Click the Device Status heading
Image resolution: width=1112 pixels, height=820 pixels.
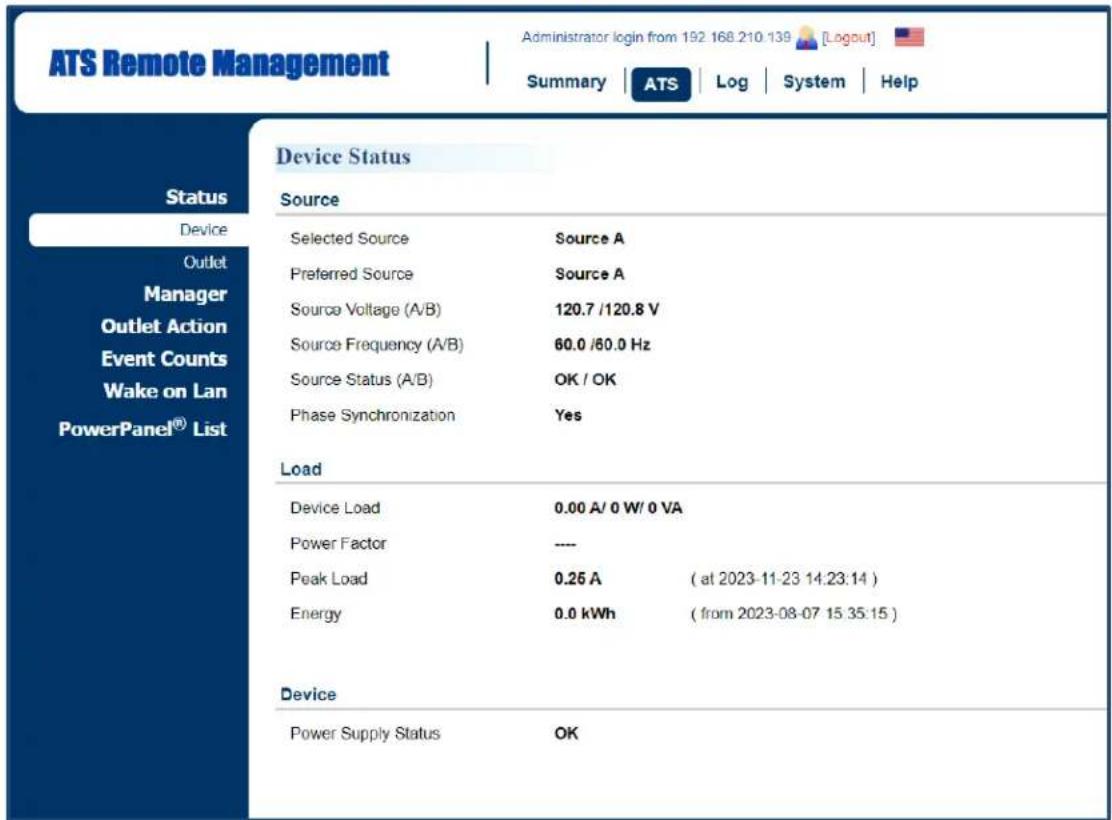[343, 157]
